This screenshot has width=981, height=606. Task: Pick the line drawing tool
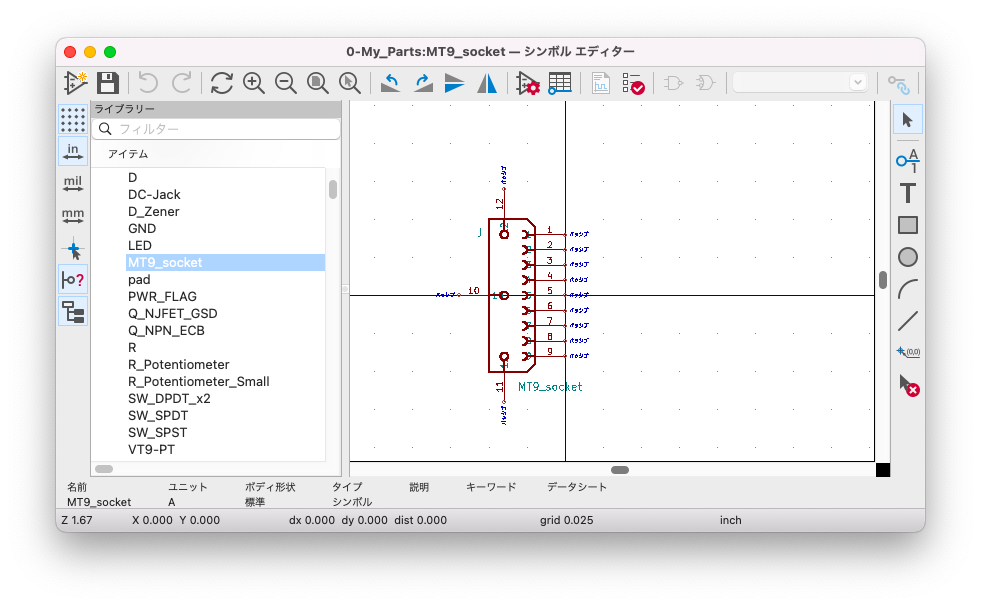(x=907, y=321)
